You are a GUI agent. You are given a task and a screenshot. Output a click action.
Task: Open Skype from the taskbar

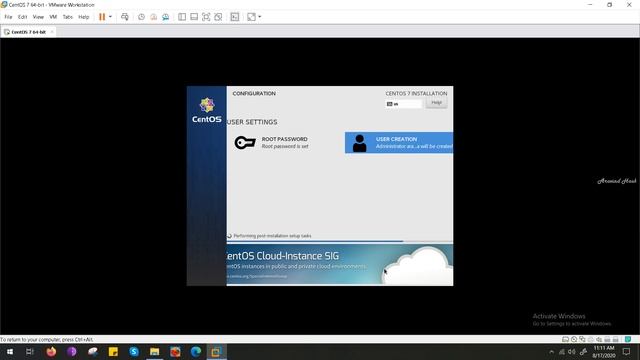tap(134, 351)
